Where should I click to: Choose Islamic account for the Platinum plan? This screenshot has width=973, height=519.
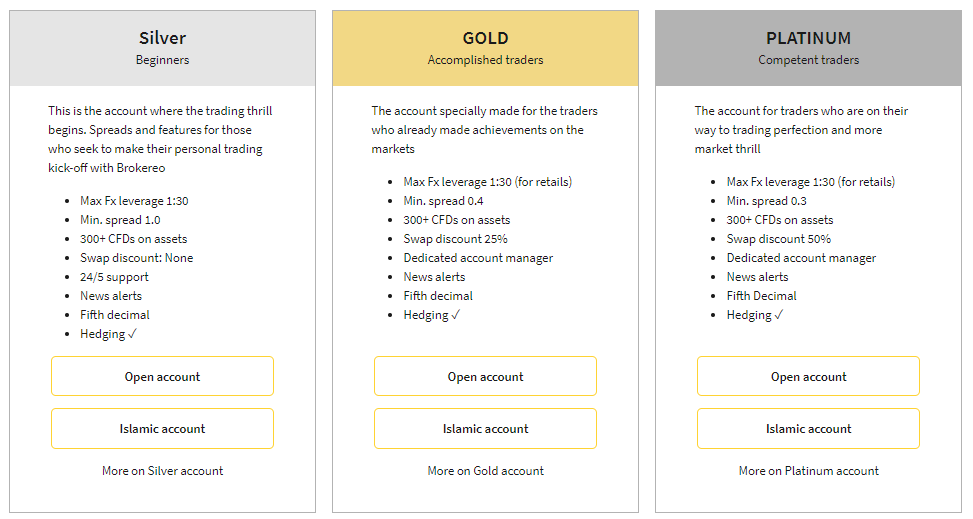[x=808, y=429]
